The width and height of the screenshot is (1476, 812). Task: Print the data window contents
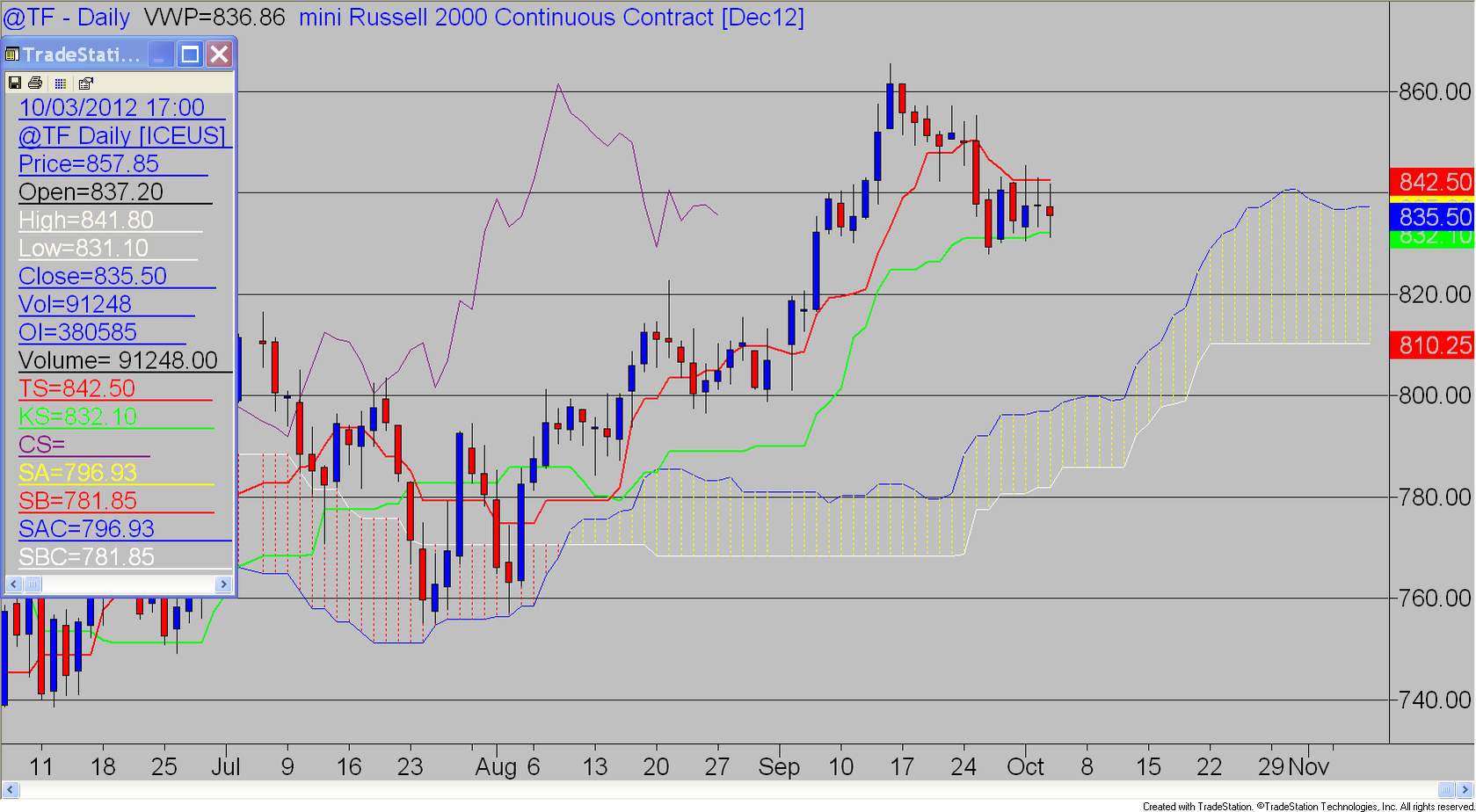(x=35, y=83)
